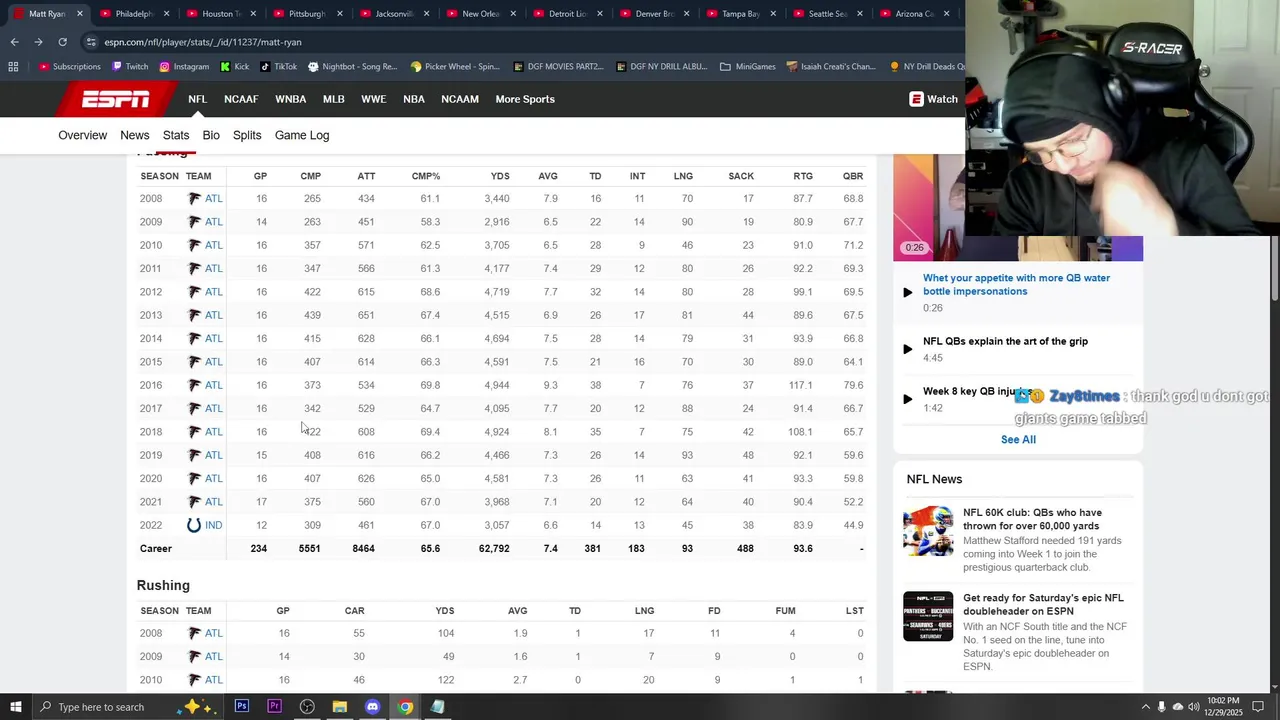Open the Picker Wheel bookmark

click(x=454, y=67)
